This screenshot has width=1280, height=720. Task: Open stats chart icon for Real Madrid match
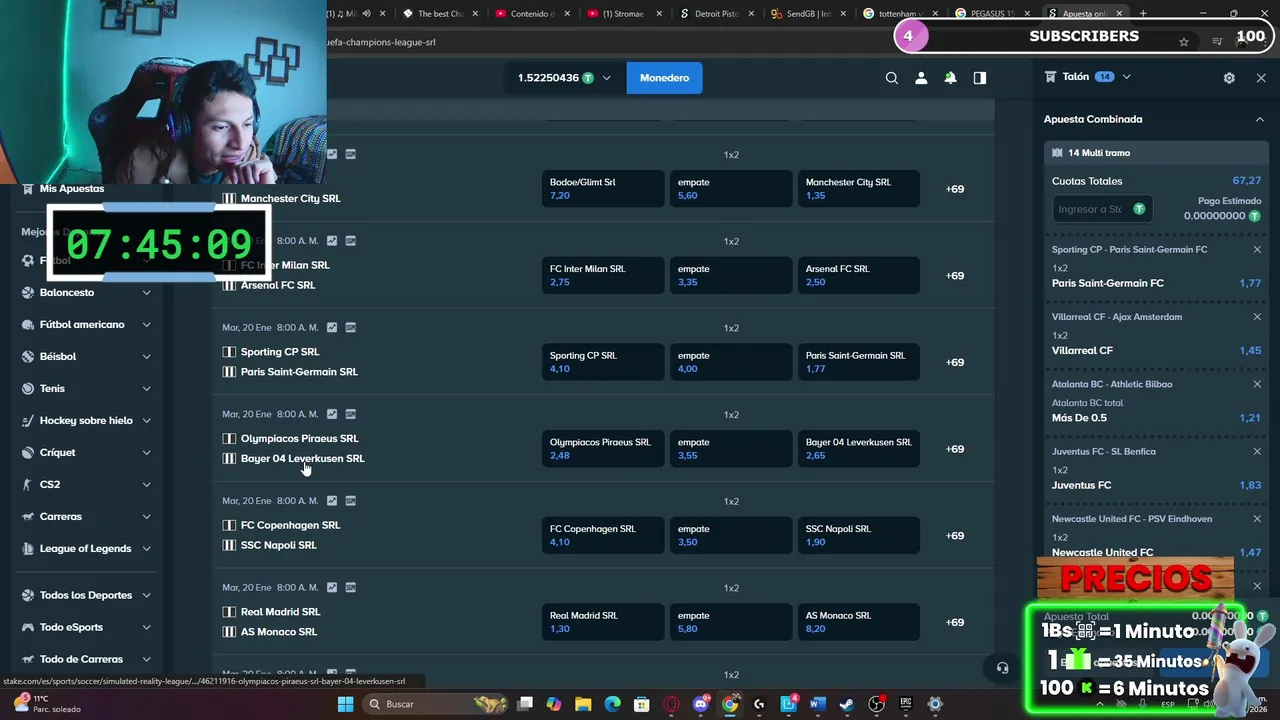pos(332,587)
